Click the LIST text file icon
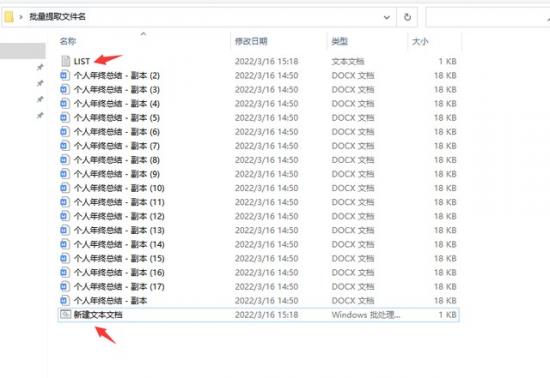 coord(66,61)
